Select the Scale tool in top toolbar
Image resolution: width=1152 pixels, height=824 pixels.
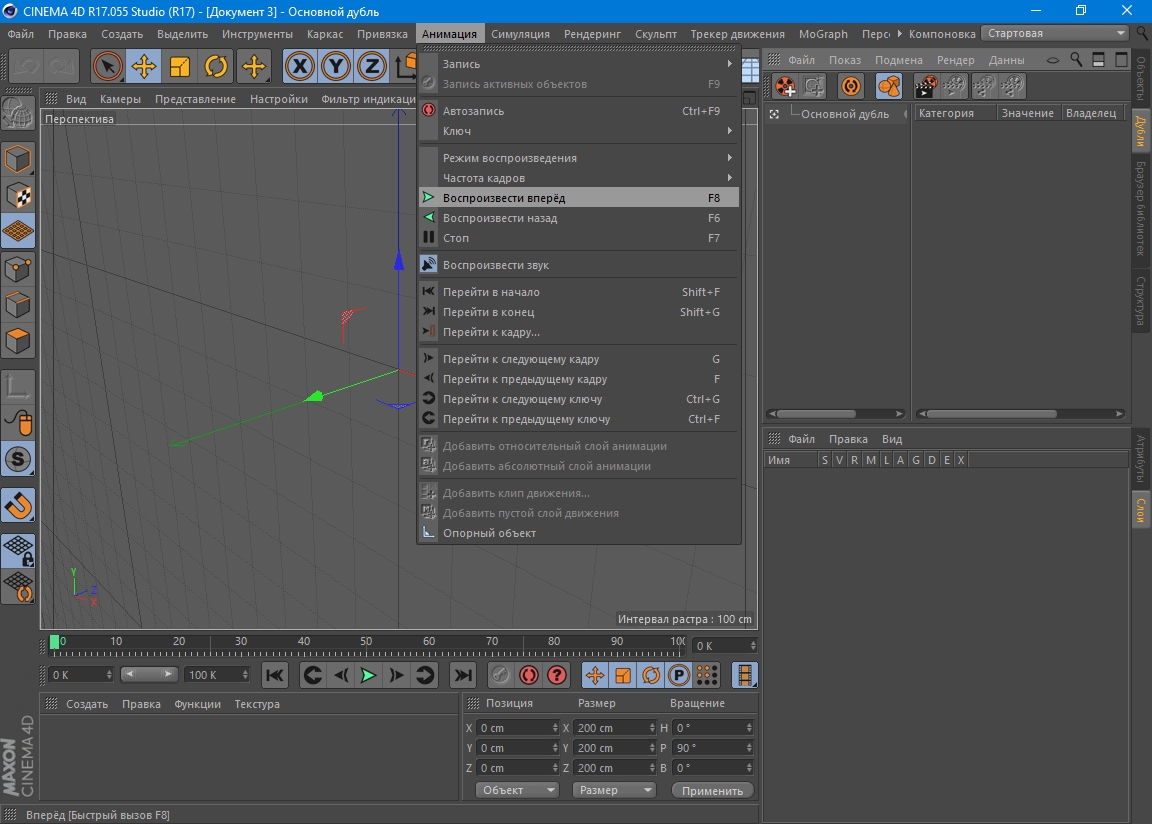[180, 67]
